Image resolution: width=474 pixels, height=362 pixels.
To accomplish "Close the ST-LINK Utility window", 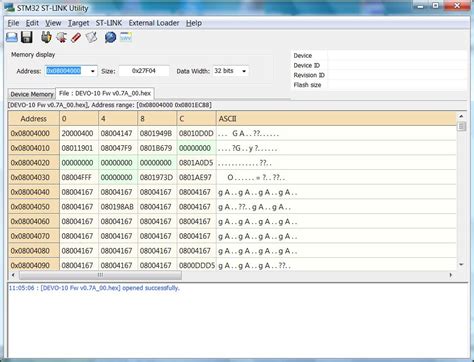I will (457, 6).
